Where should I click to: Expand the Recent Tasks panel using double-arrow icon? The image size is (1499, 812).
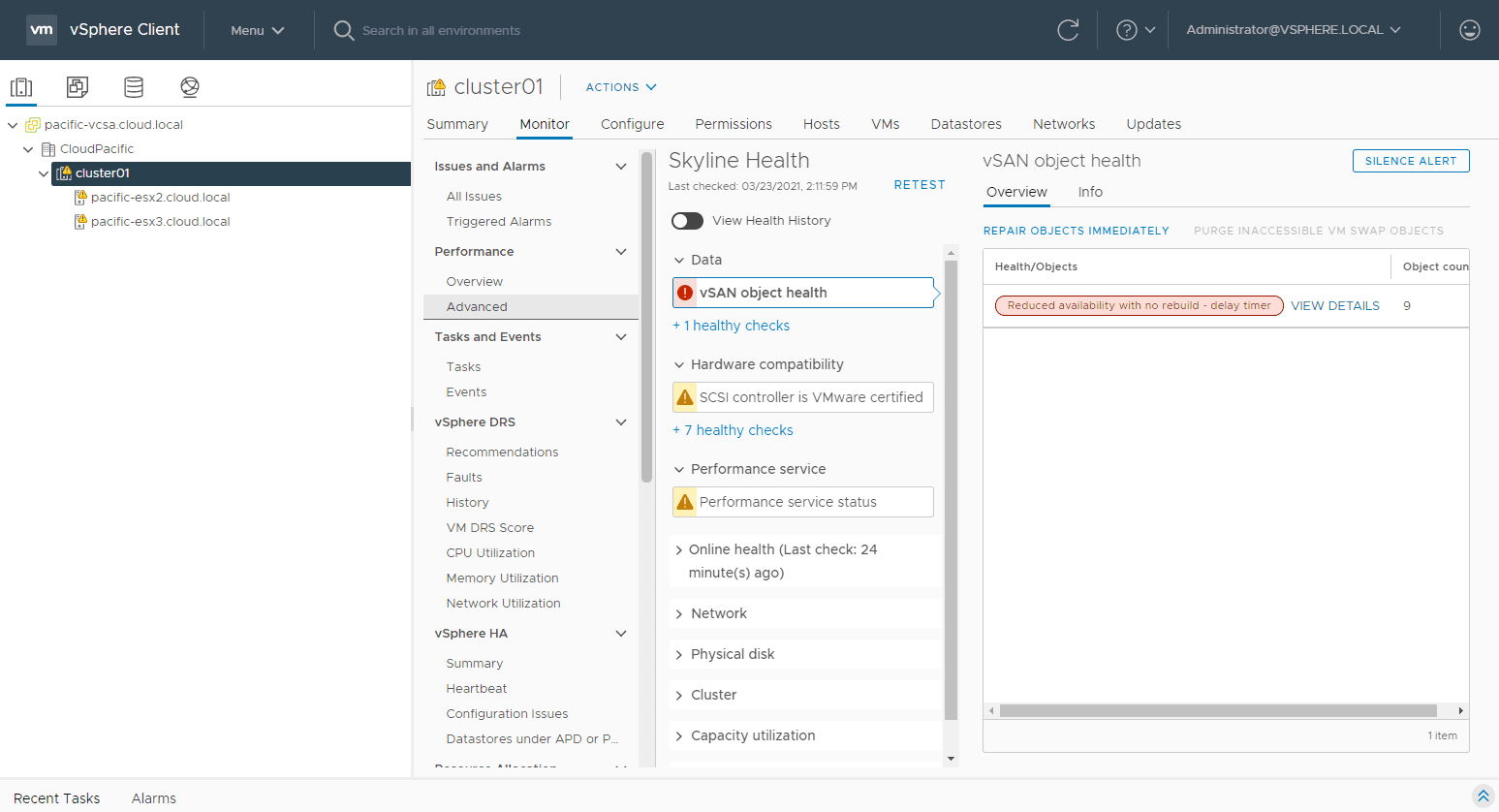1483,796
